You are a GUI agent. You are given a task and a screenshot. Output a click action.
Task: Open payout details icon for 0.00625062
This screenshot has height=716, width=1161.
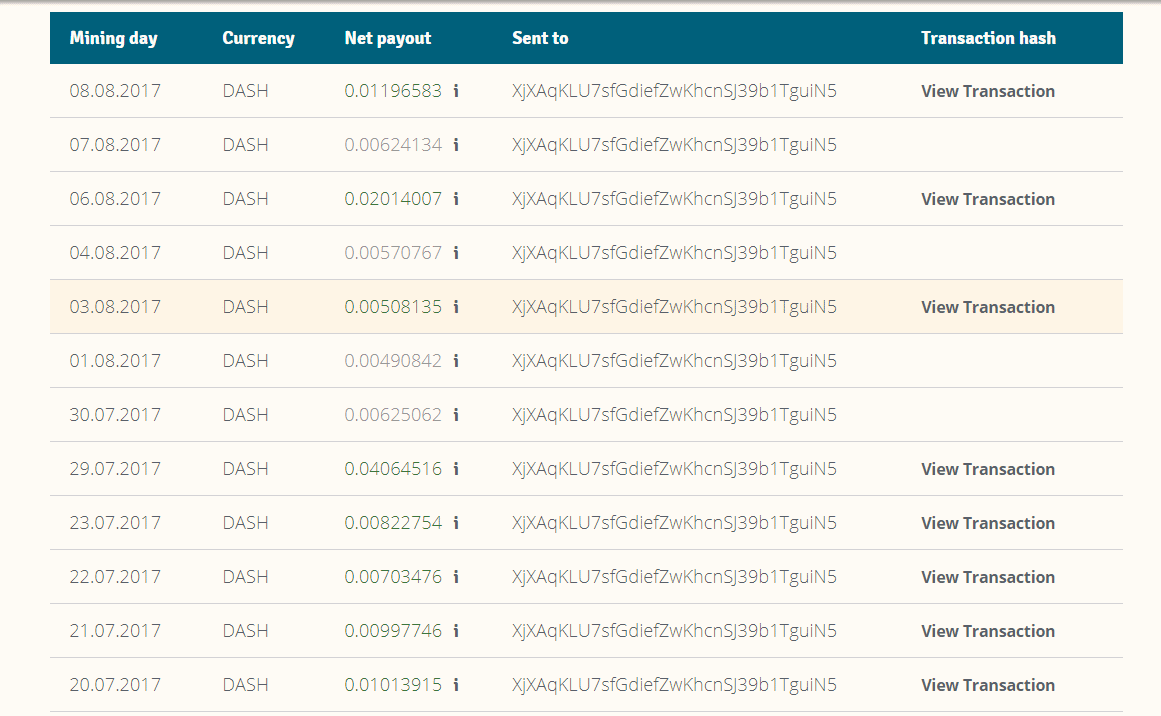[456, 415]
